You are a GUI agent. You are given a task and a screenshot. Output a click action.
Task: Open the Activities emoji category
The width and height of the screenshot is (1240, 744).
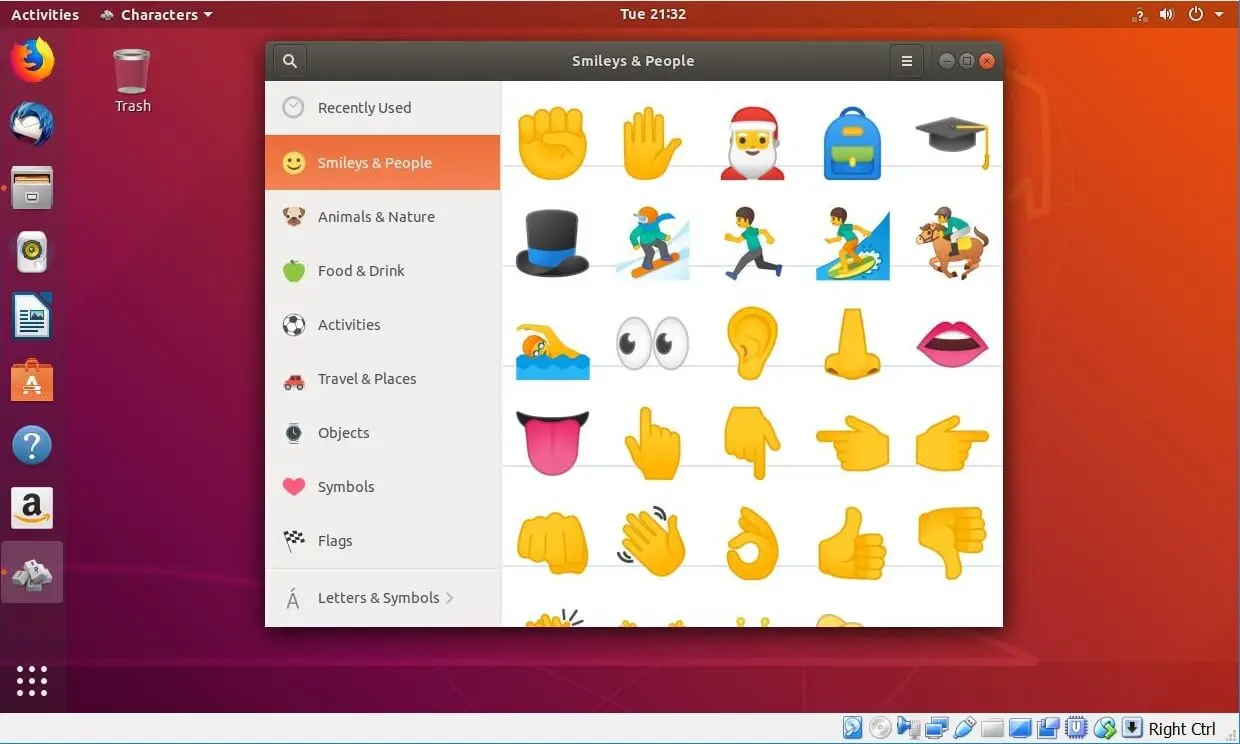click(383, 324)
